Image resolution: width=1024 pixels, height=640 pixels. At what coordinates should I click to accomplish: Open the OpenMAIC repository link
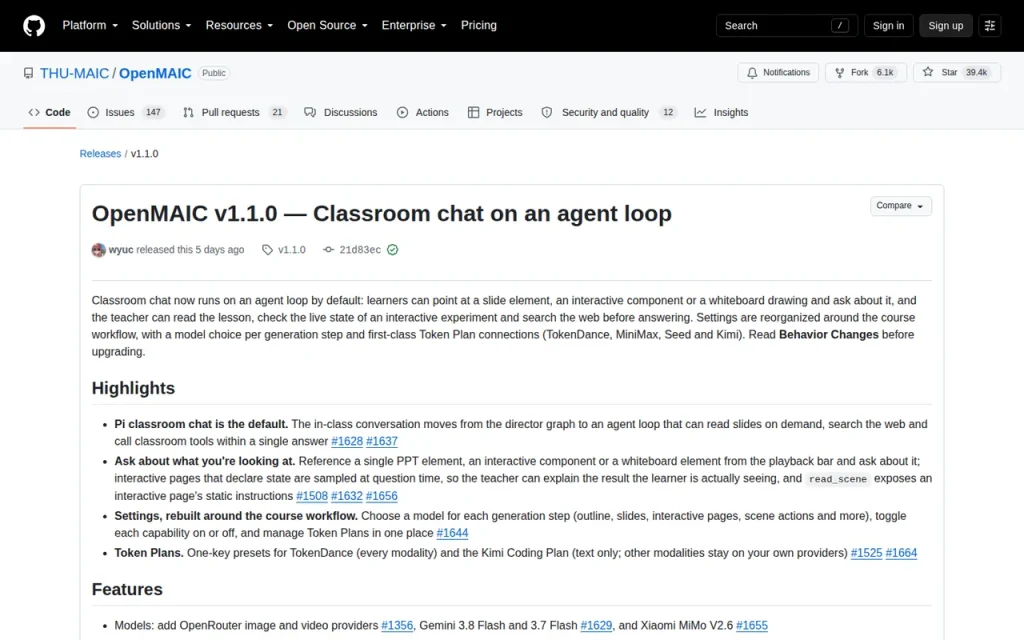[155, 73]
